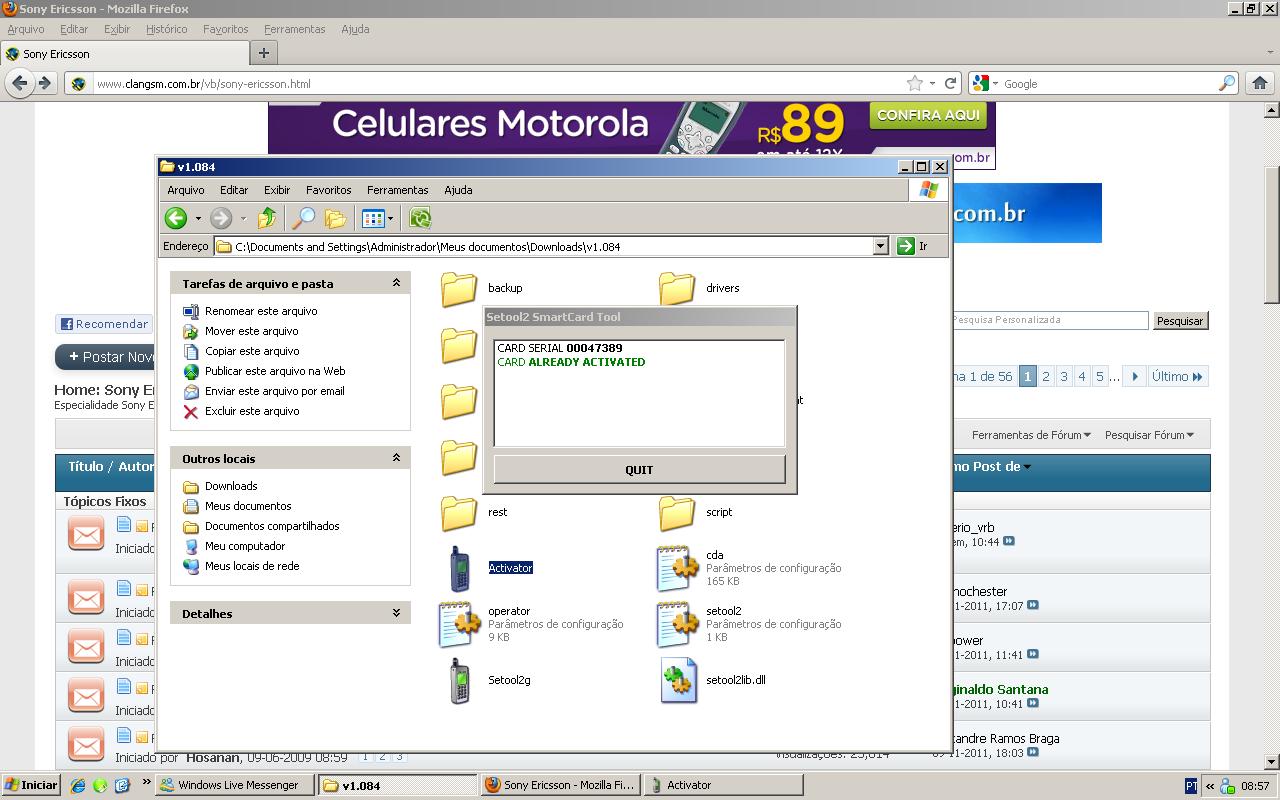Image resolution: width=1280 pixels, height=800 pixels.
Task: Click the Recomendar Facebook button
Action: click(104, 324)
